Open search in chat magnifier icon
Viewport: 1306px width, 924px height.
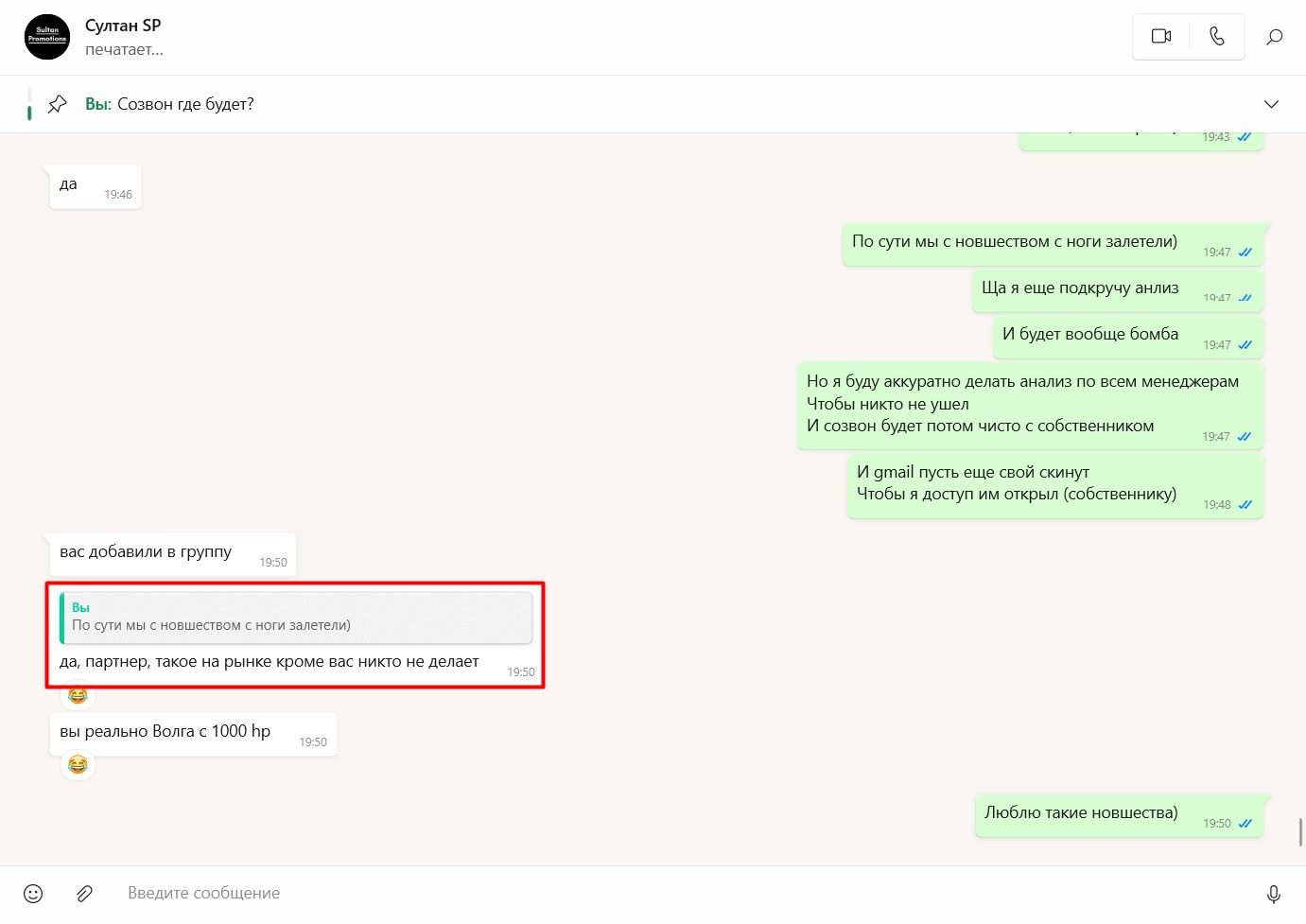1275,37
